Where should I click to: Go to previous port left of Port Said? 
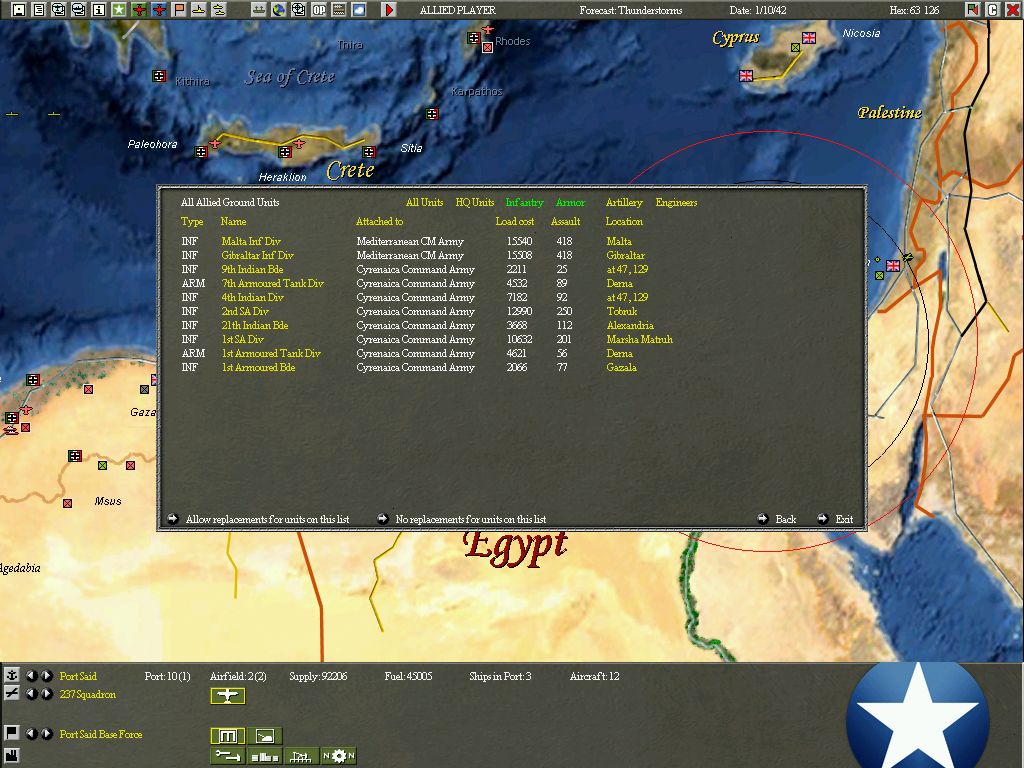coord(31,676)
